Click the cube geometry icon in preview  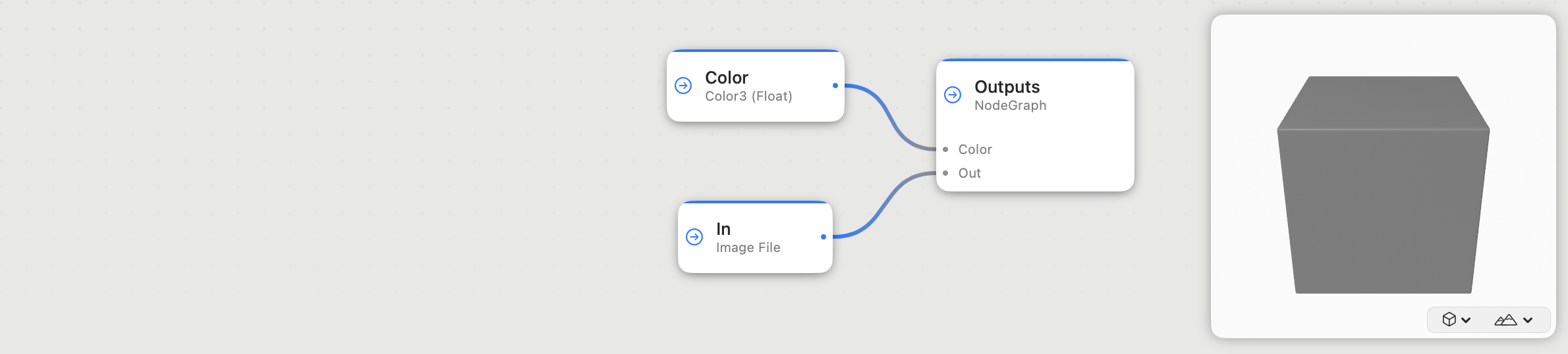(1449, 320)
